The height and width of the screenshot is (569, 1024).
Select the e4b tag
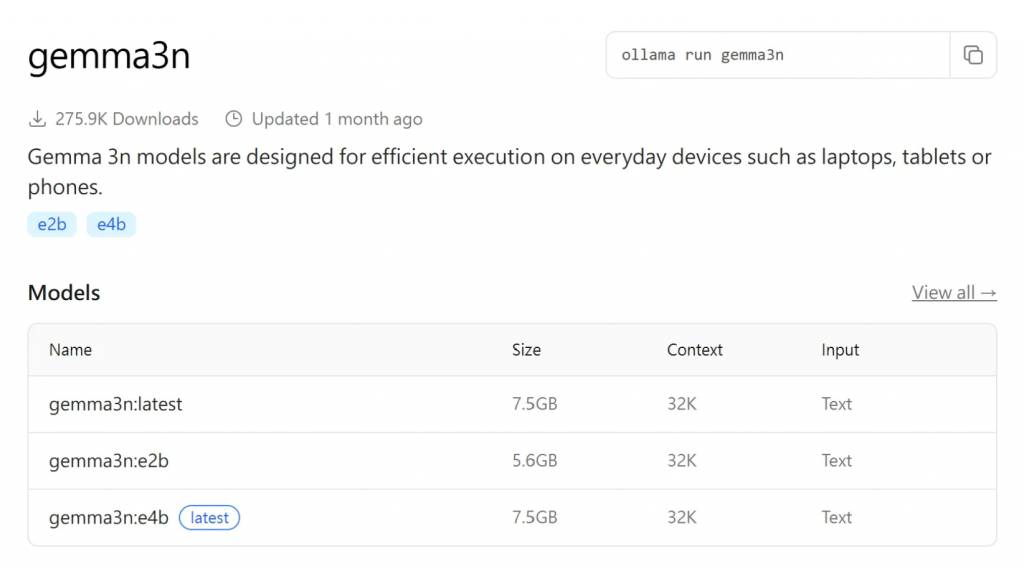tap(111, 225)
